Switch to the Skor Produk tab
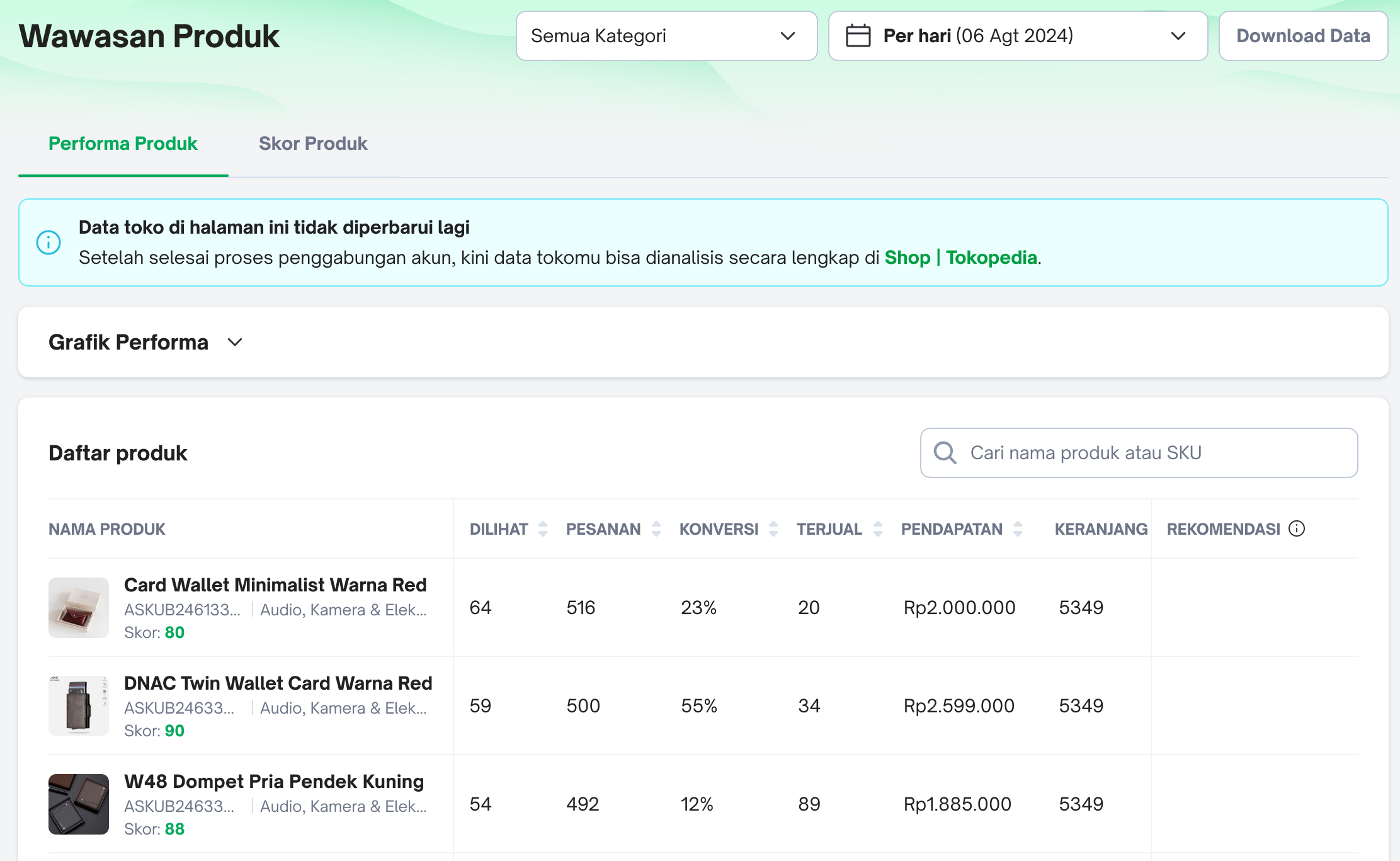The width and height of the screenshot is (1400, 861). coord(313,144)
